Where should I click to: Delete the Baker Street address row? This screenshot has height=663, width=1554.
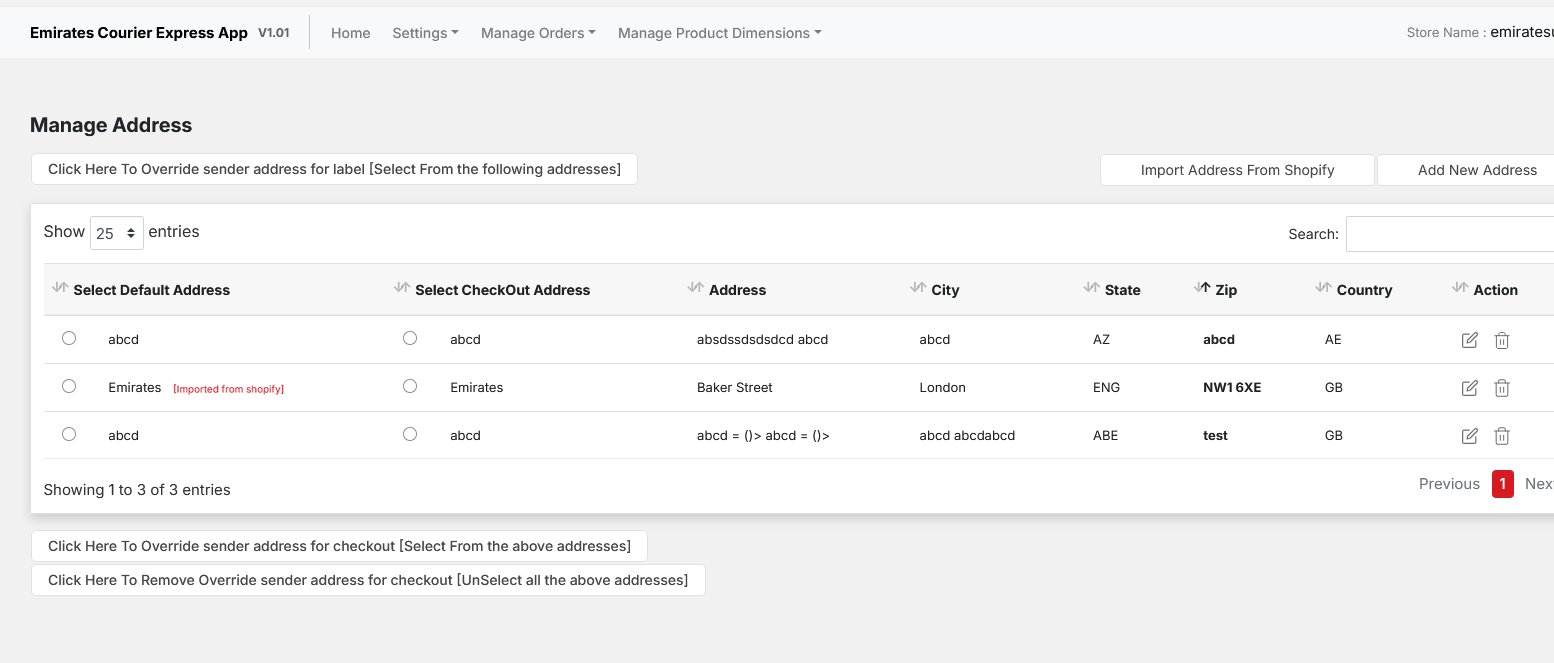(1501, 388)
